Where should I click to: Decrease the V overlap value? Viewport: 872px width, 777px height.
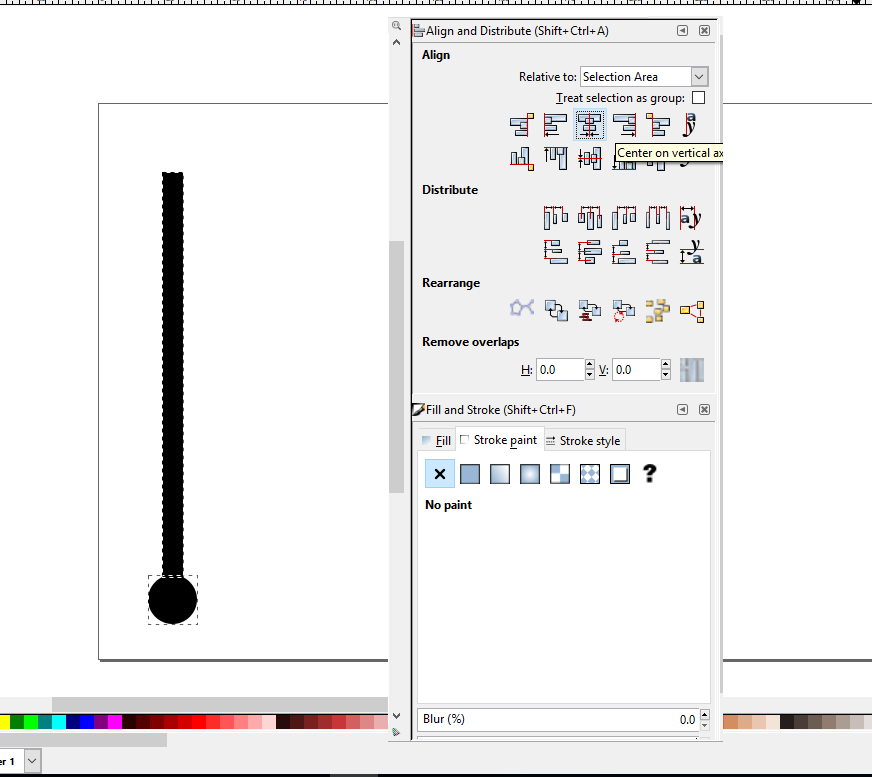666,375
